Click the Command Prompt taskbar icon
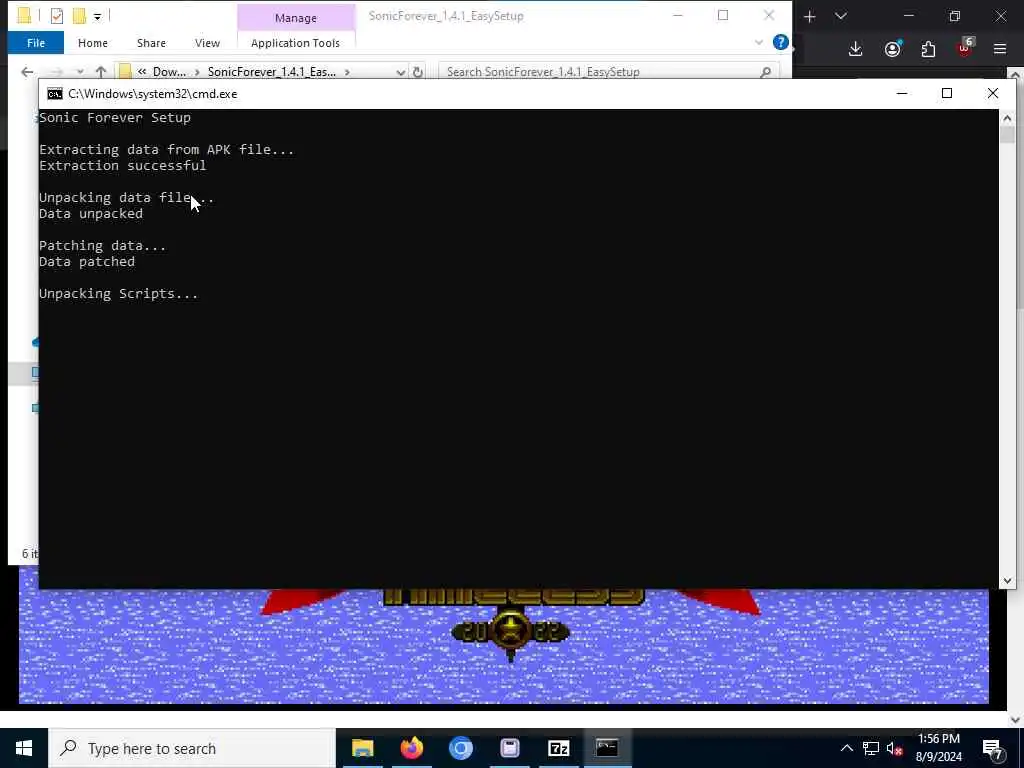The width and height of the screenshot is (1024, 768). (x=607, y=748)
